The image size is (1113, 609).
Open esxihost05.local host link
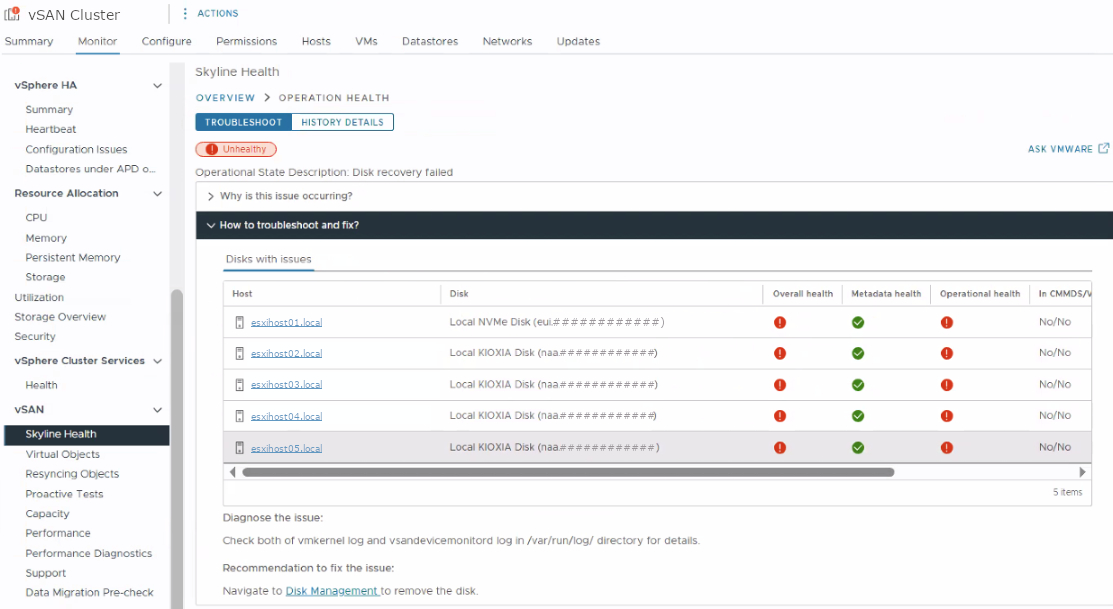click(287, 449)
